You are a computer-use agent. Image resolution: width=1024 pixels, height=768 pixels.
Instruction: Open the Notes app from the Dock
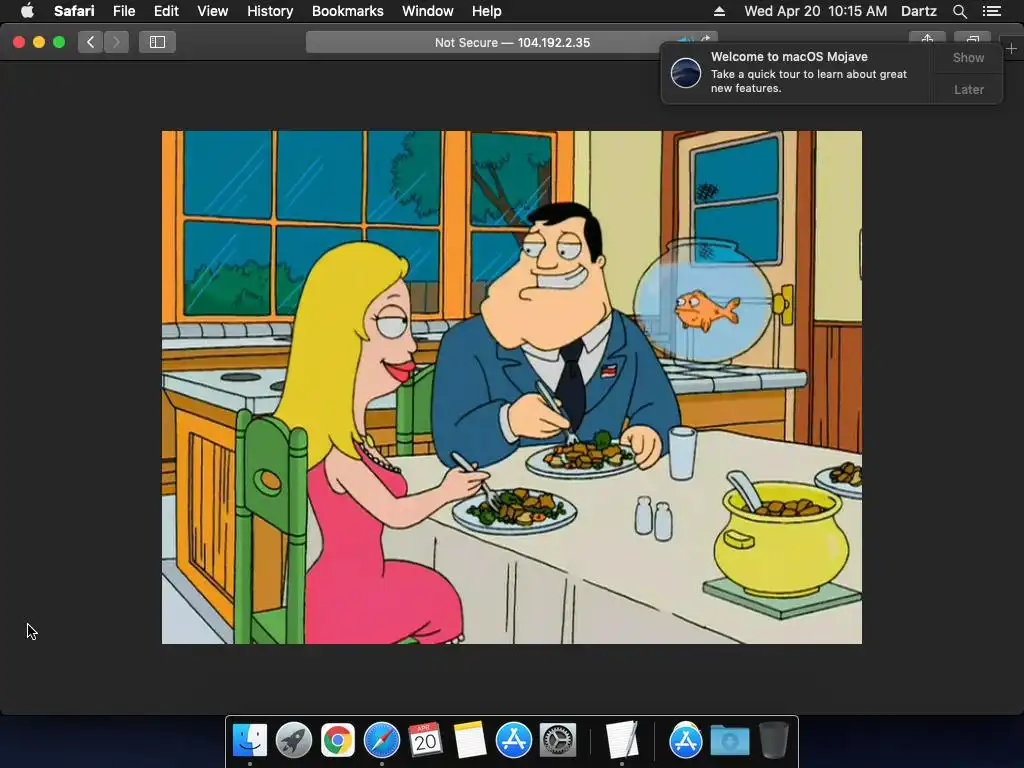pyautogui.click(x=470, y=740)
